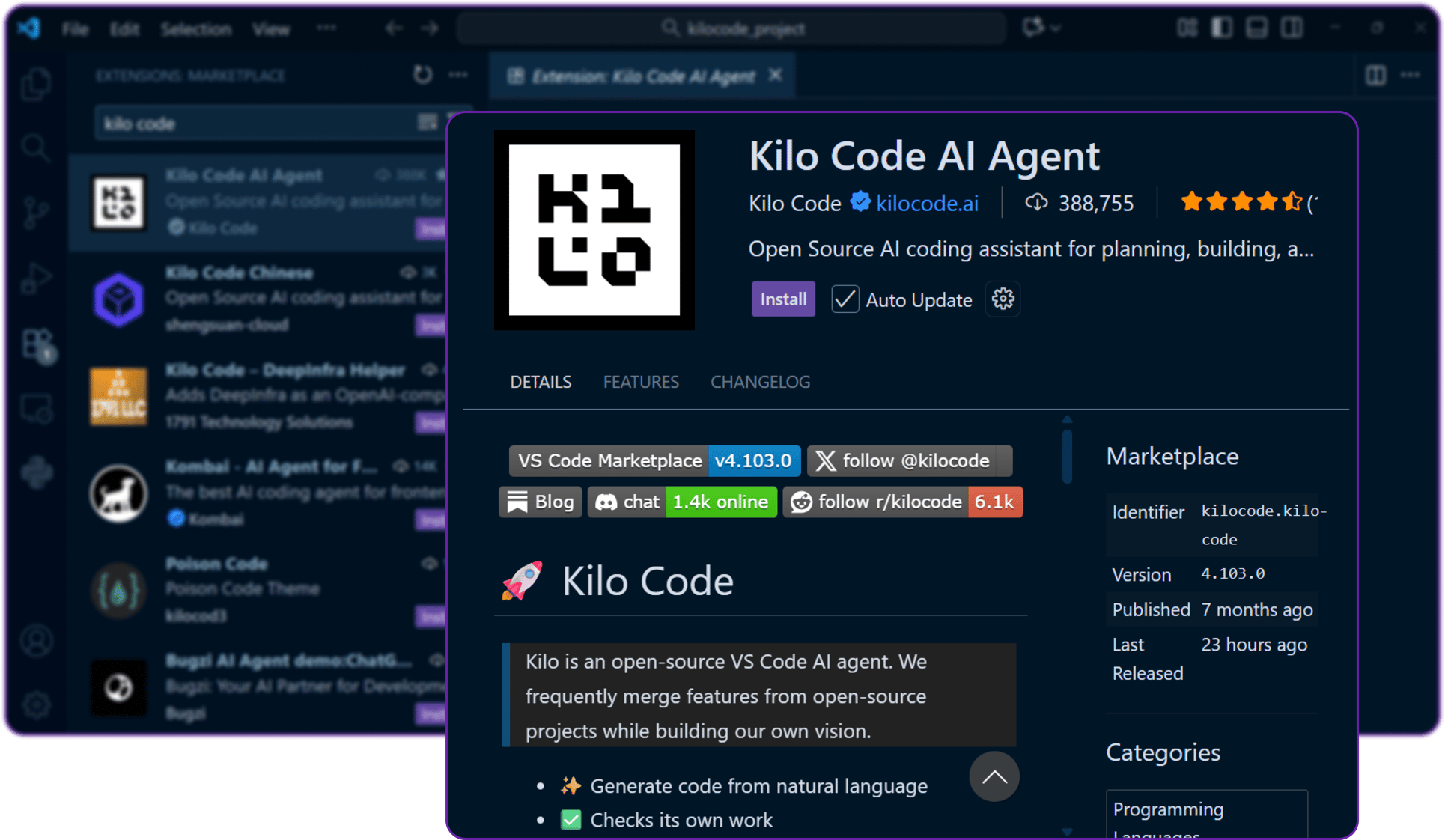This screenshot has height=840, width=1445.
Task: Open the extensions view more actions menu
Action: [458, 75]
